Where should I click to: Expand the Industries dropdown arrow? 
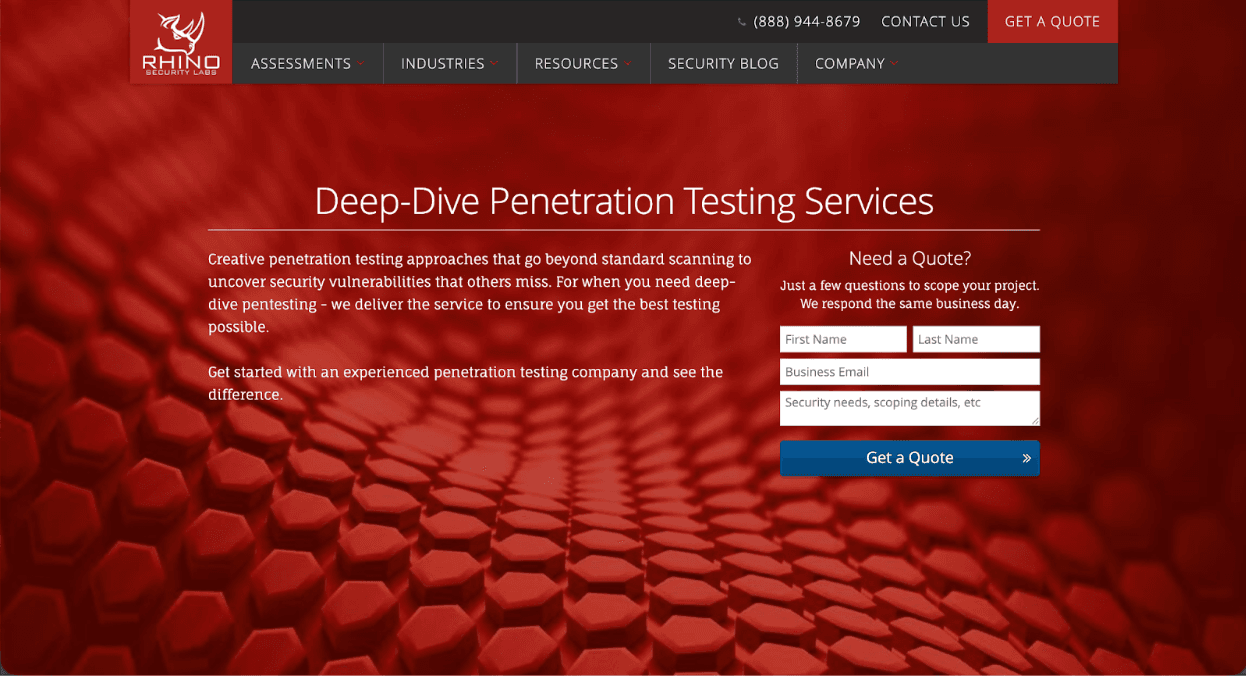coord(494,64)
